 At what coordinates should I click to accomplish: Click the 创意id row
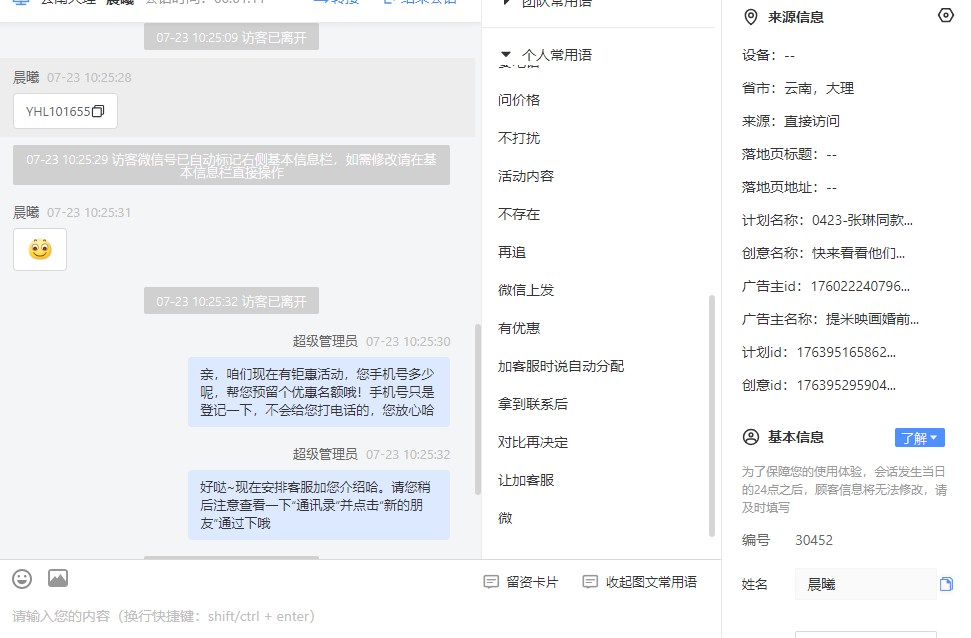point(819,385)
